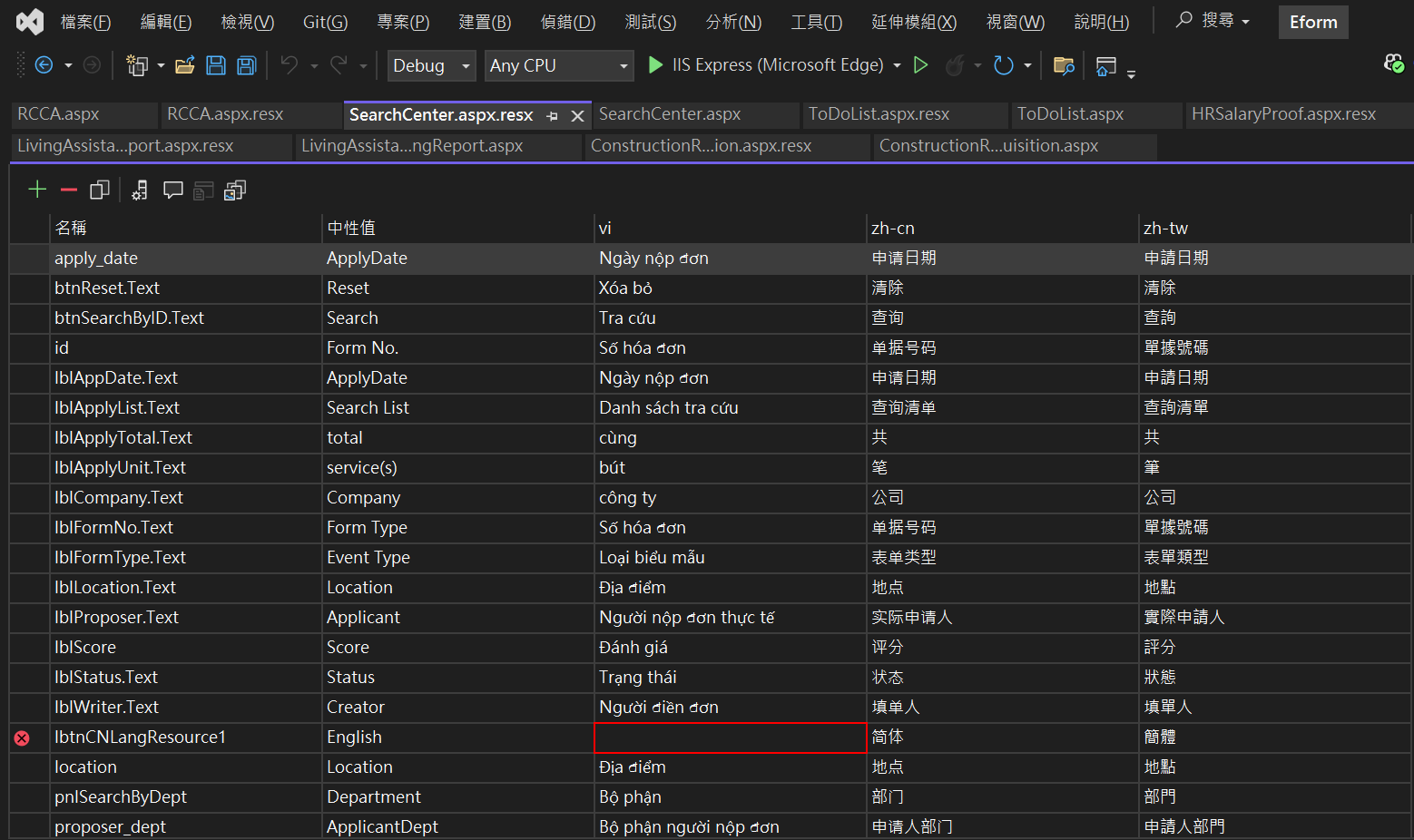
Task: Switch to the ToDoList.aspx.resx tab
Action: coord(879,114)
